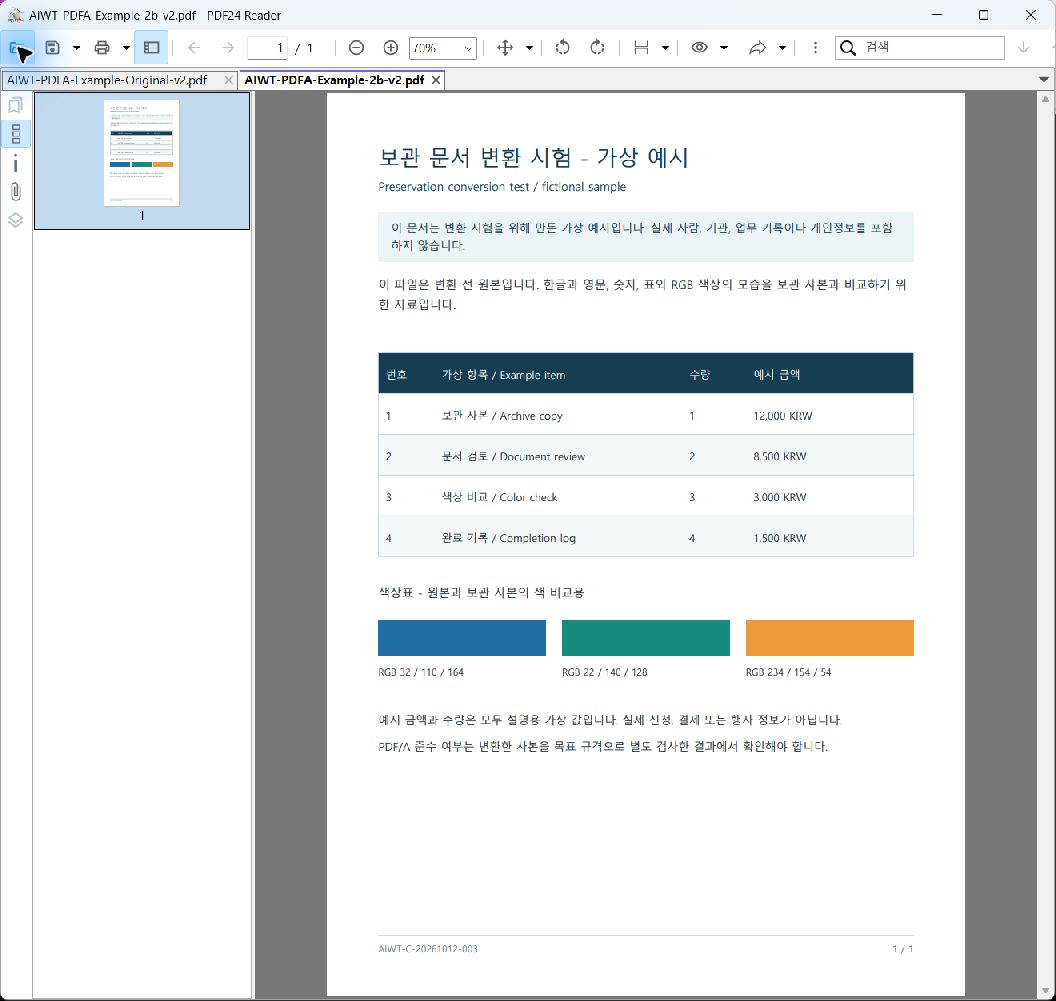Image resolution: width=1056 pixels, height=1001 pixels.
Task: Minimize the PDF24 Reader window
Action: [x=937, y=15]
